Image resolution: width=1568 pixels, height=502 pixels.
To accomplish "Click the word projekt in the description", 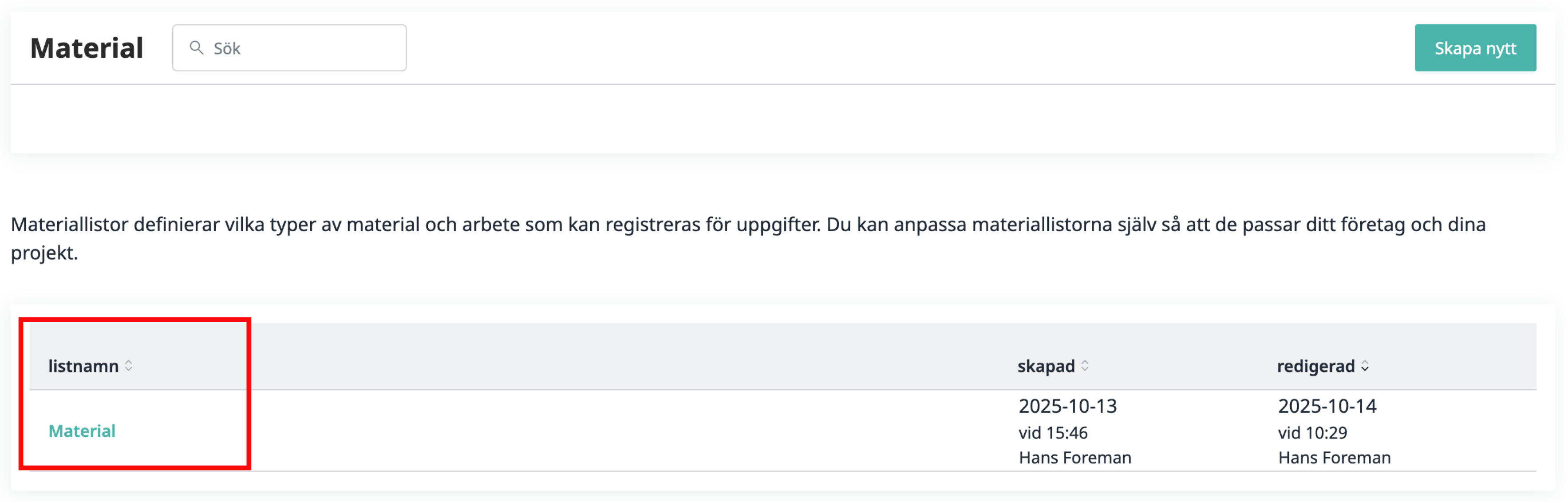I will coord(44,253).
